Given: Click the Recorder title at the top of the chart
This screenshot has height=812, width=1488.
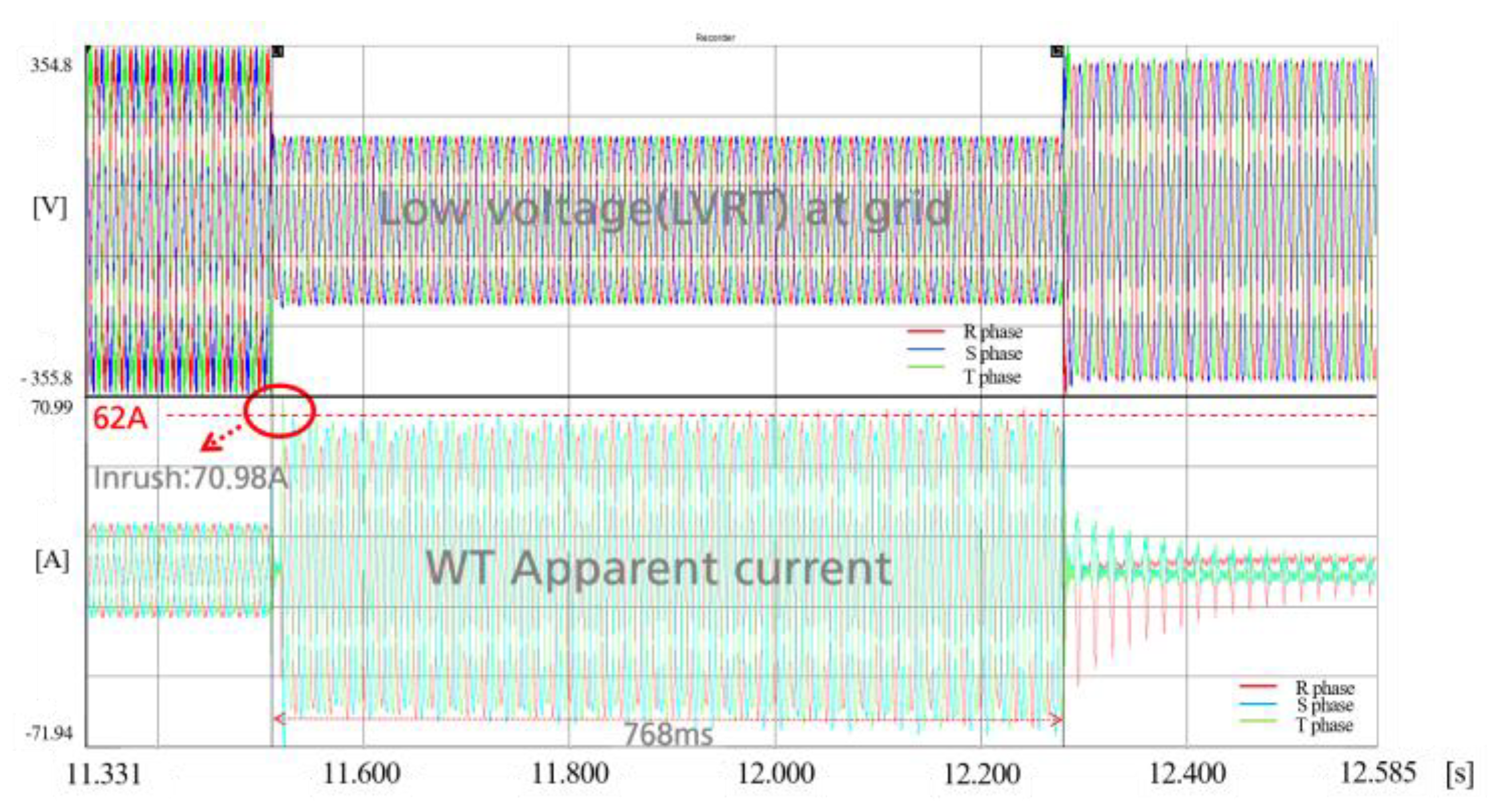Looking at the screenshot, I should pyautogui.click(x=715, y=38).
